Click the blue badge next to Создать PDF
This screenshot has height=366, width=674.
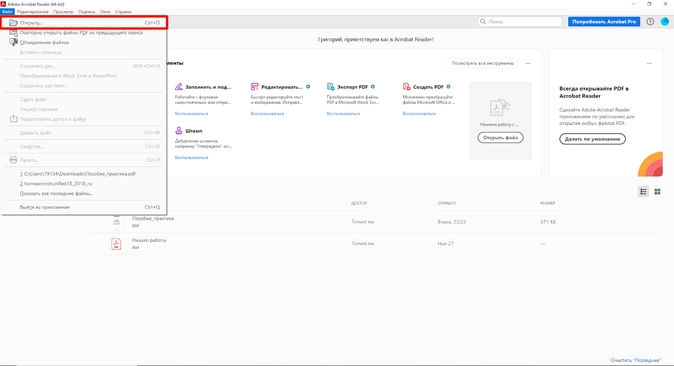point(448,86)
